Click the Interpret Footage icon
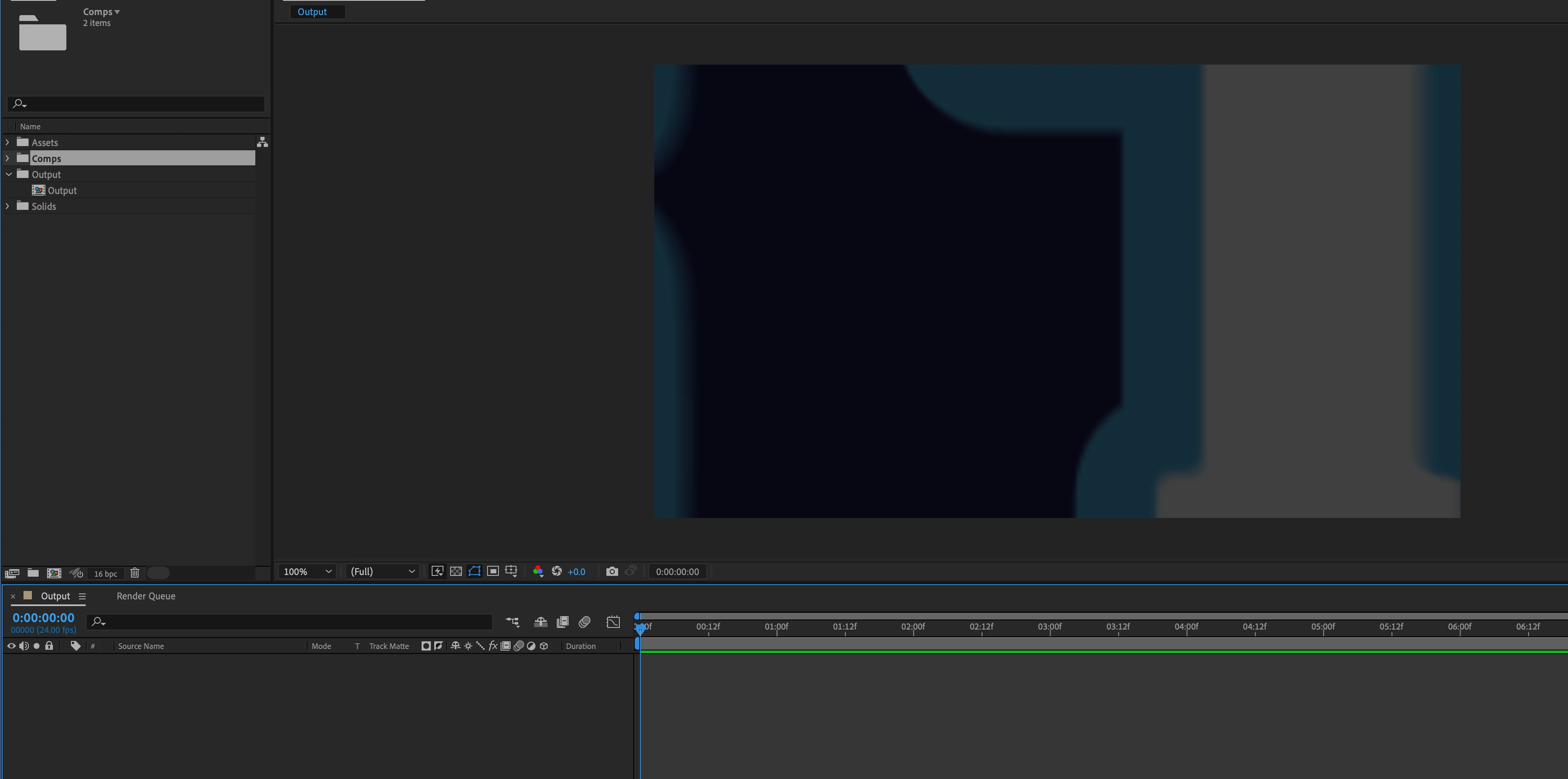This screenshot has width=1568, height=779. point(12,573)
